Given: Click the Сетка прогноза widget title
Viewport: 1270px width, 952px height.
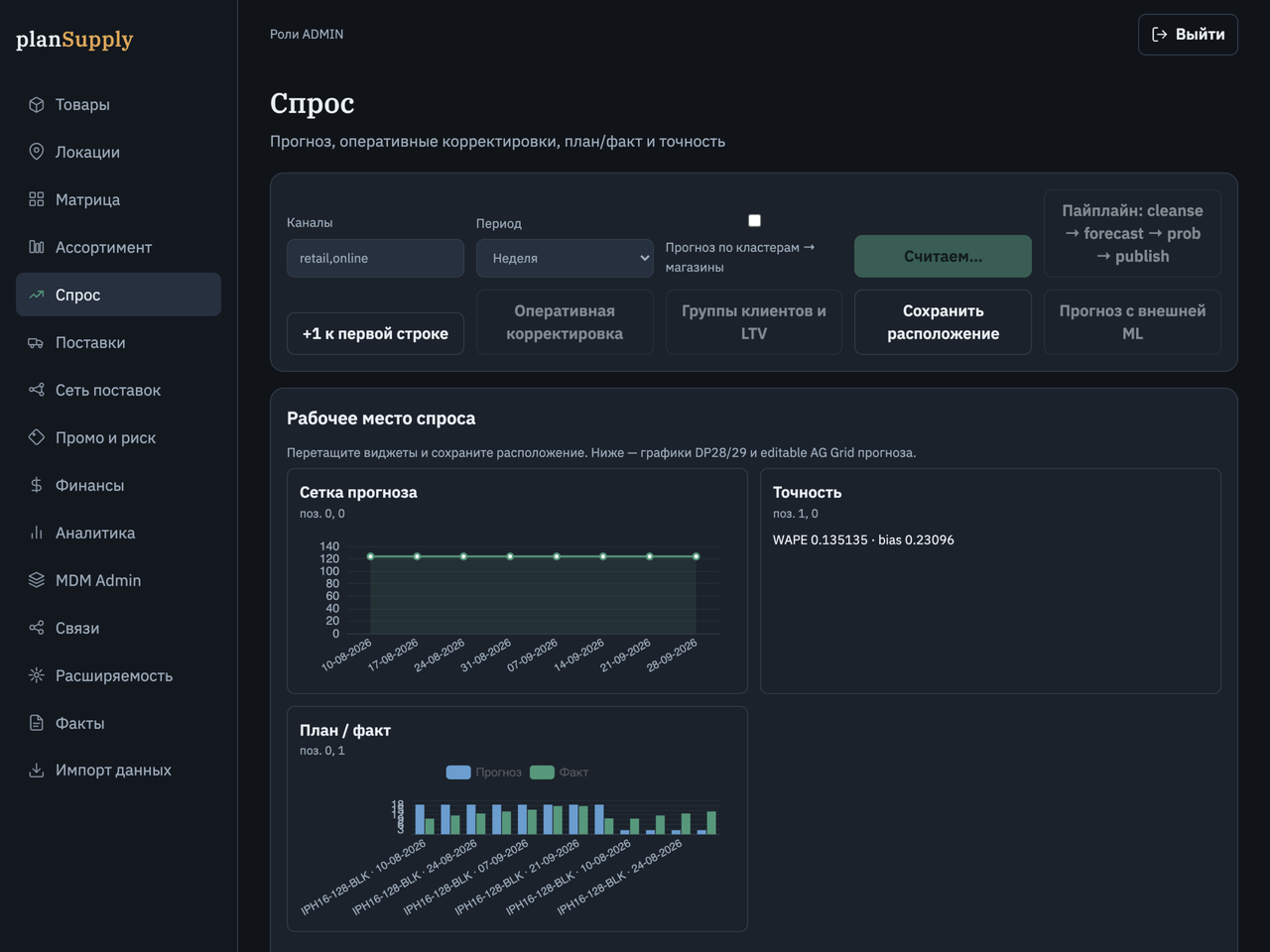Looking at the screenshot, I should pyautogui.click(x=358, y=492).
